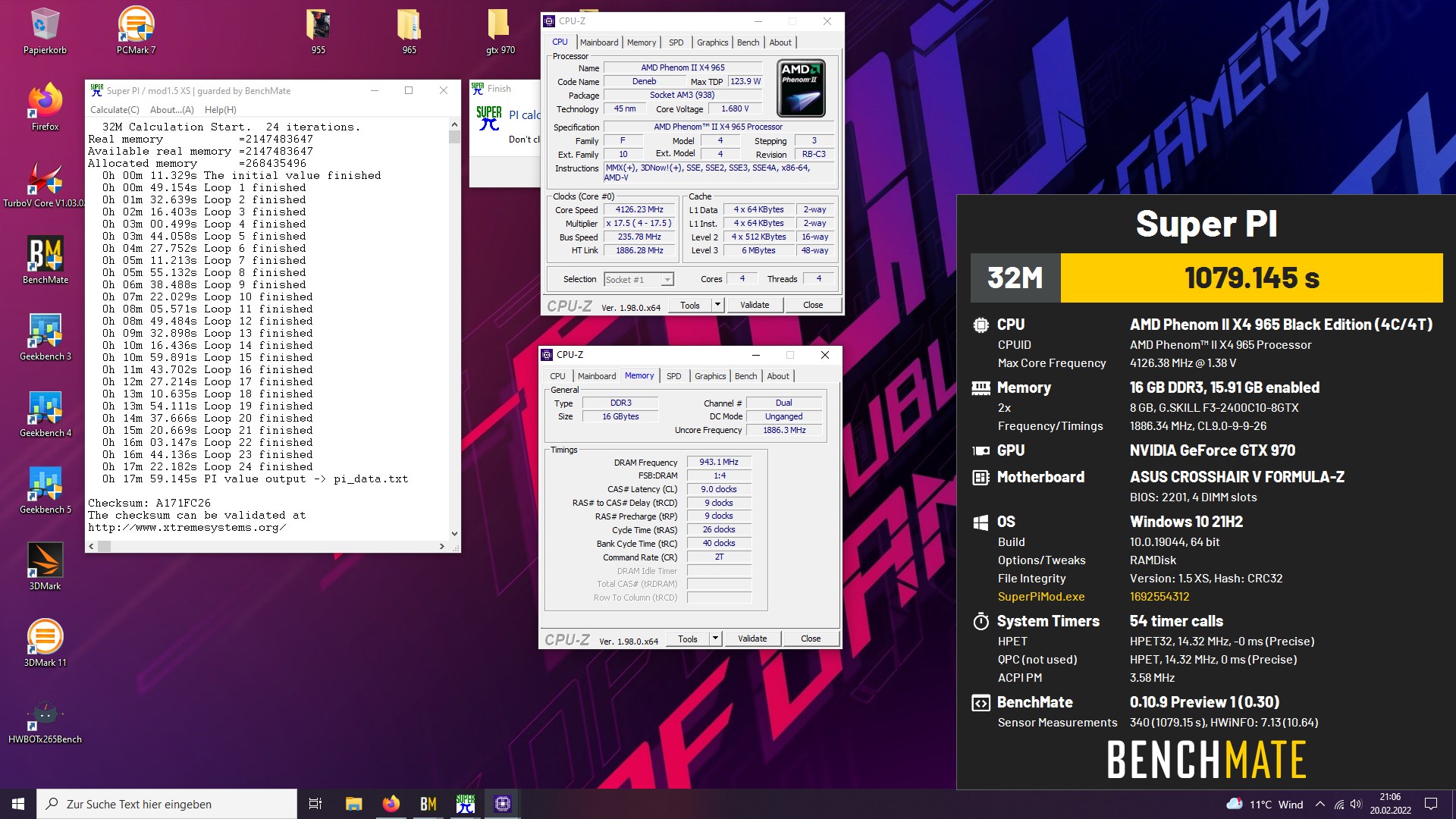This screenshot has height=819, width=1456.
Task: Switch to SPD tab in top CPU-Z
Action: (x=676, y=42)
